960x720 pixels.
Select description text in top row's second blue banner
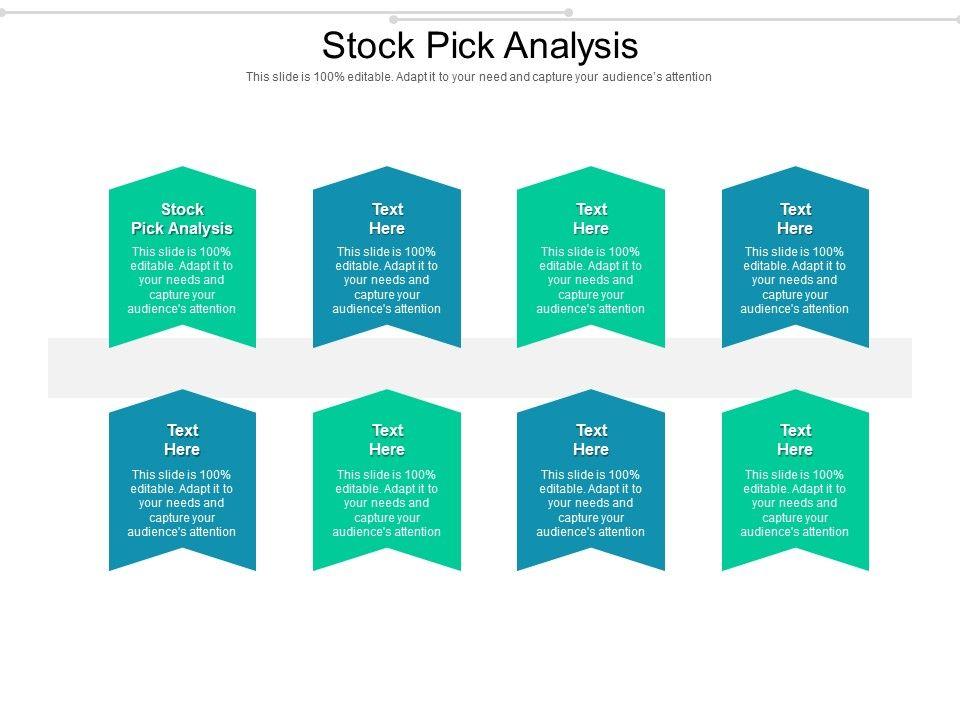coord(387,281)
